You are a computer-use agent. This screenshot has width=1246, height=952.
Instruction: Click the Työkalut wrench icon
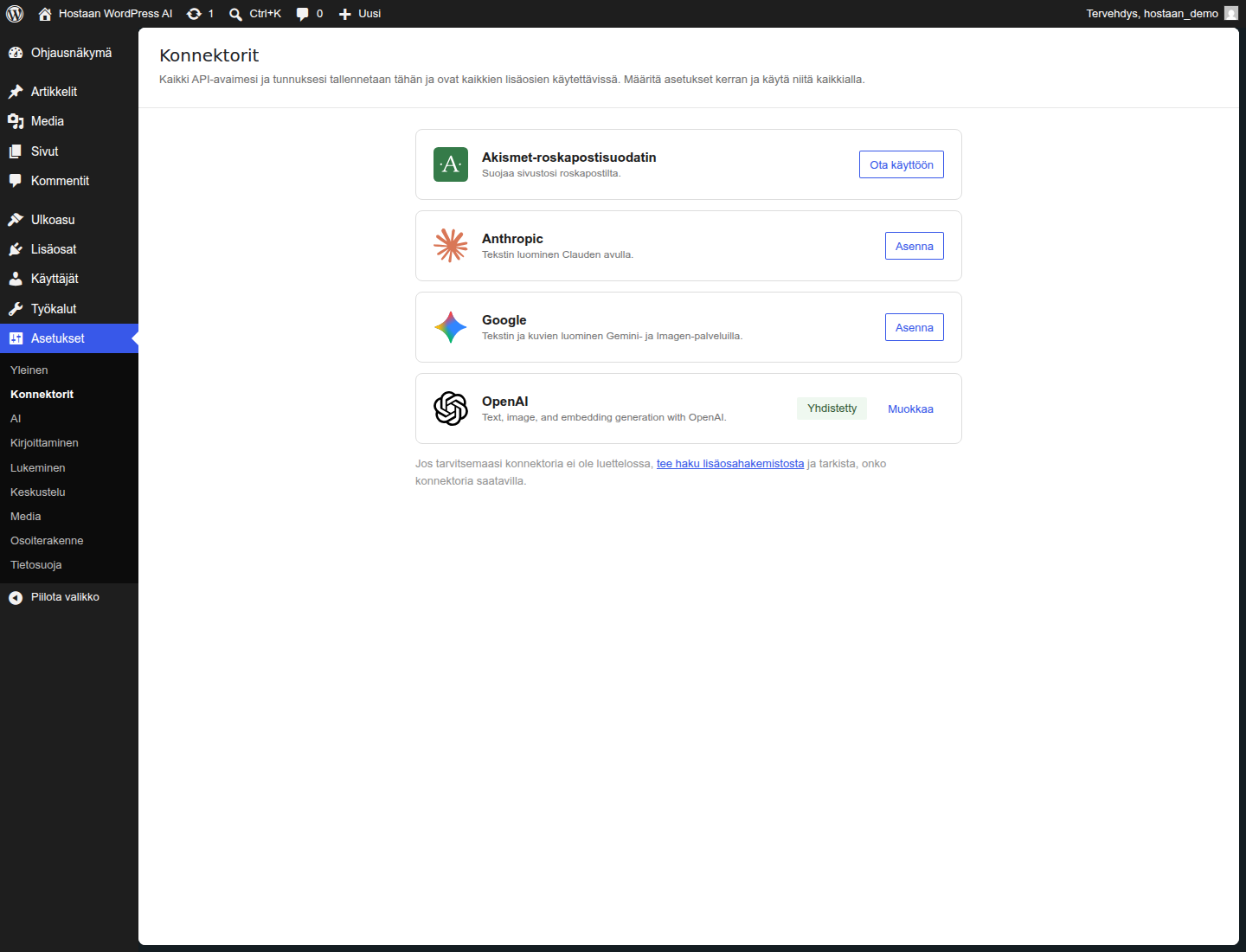click(x=16, y=309)
